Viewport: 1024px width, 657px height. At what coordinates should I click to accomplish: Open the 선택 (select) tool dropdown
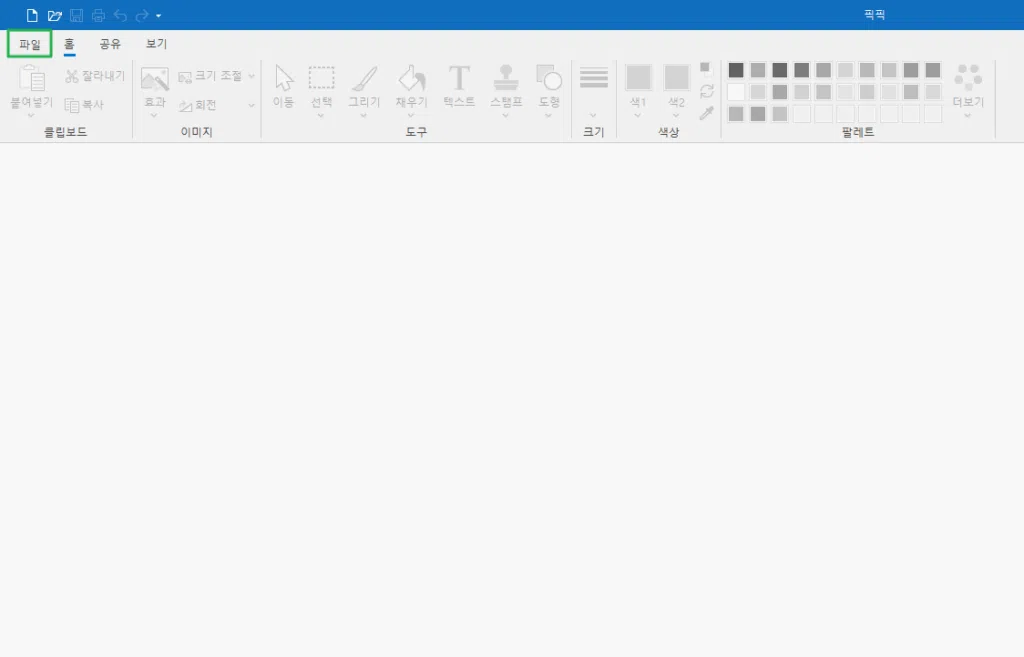[x=321, y=115]
